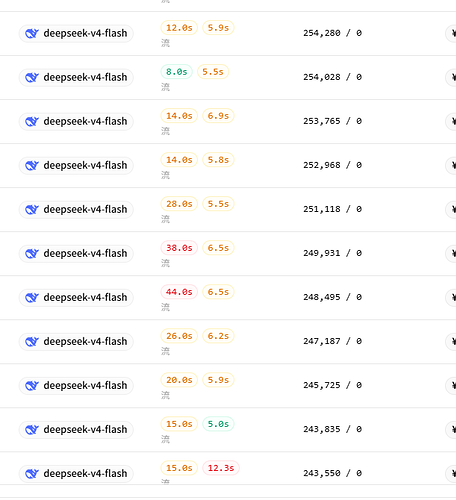
Task: Click the red 12.3s first-token badge
Action: [x=221, y=468]
